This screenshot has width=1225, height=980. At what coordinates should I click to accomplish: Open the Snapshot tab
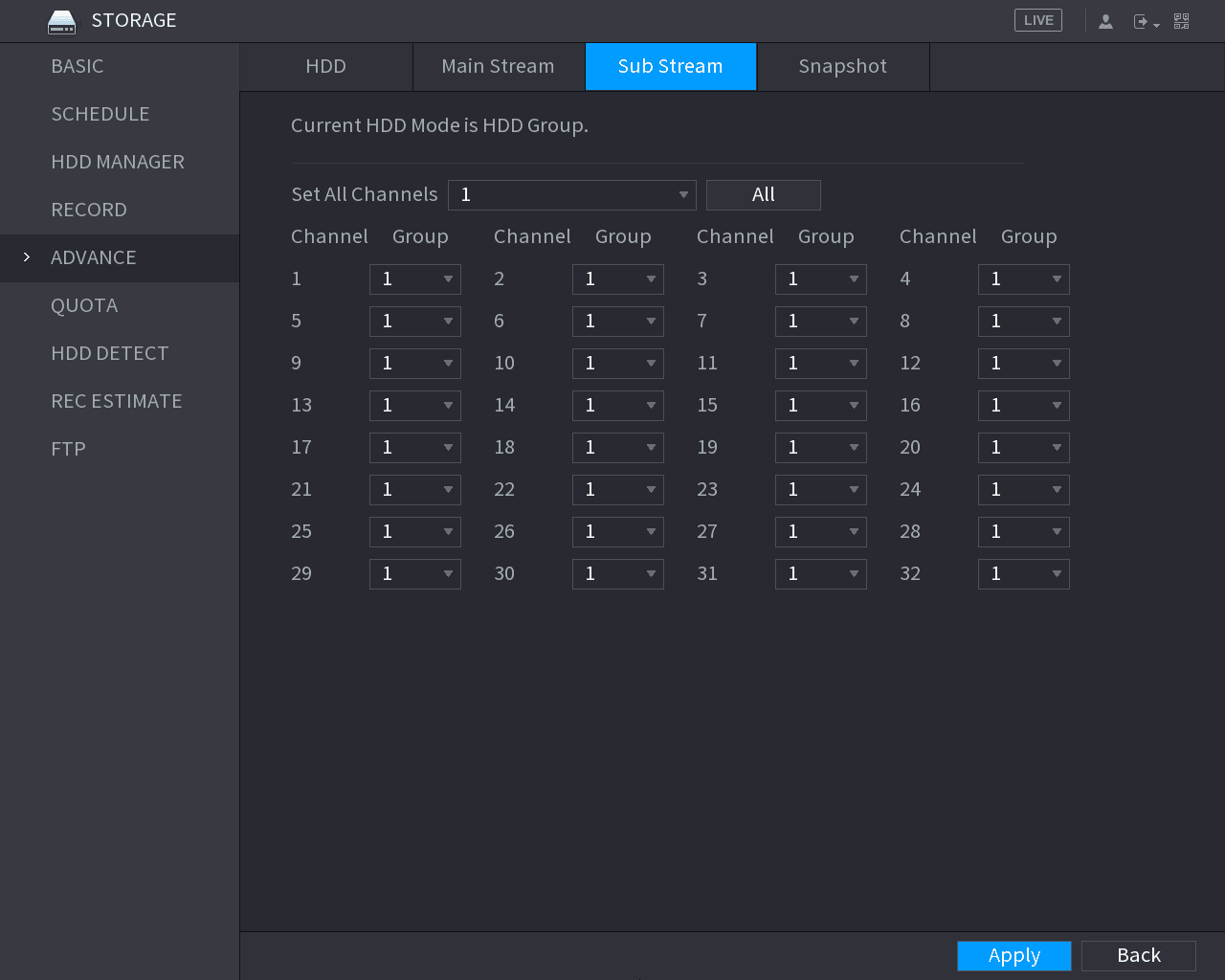(x=843, y=66)
